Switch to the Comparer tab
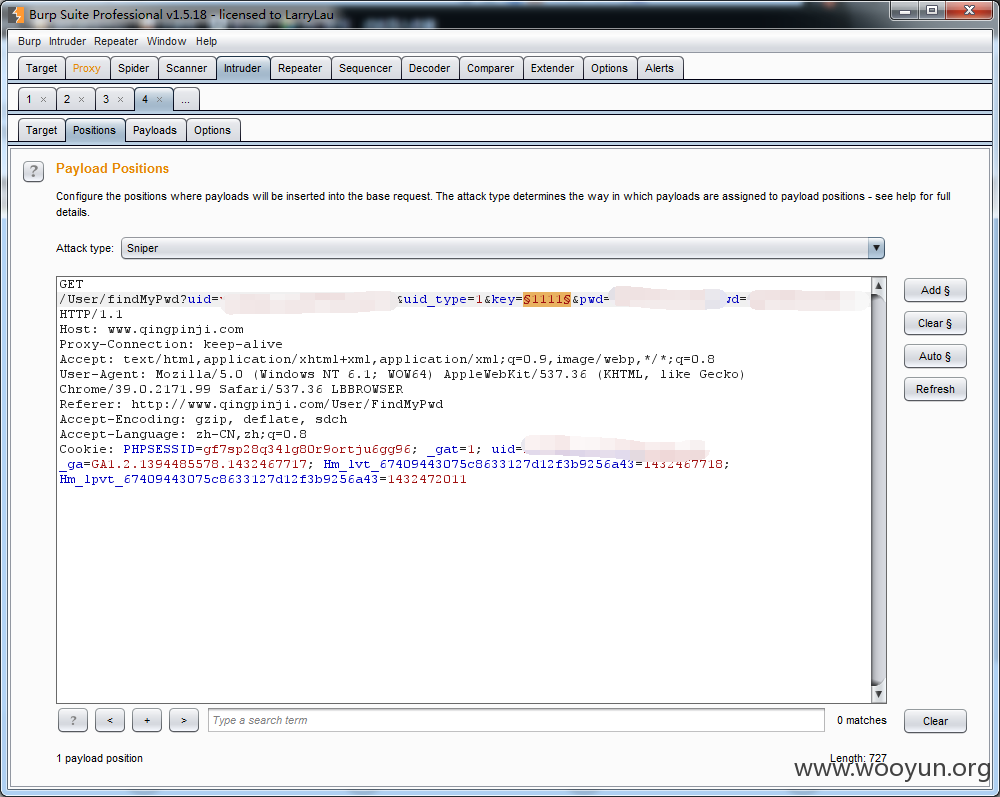Screen dimensions: 1000x797 pos(490,68)
